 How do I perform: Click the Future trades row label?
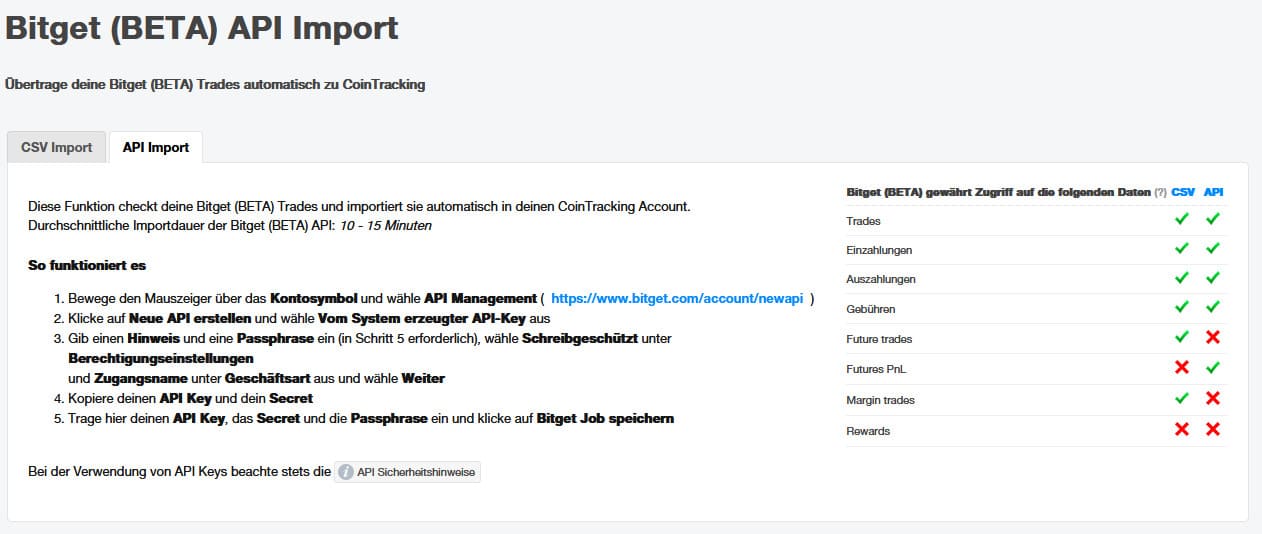tap(879, 339)
